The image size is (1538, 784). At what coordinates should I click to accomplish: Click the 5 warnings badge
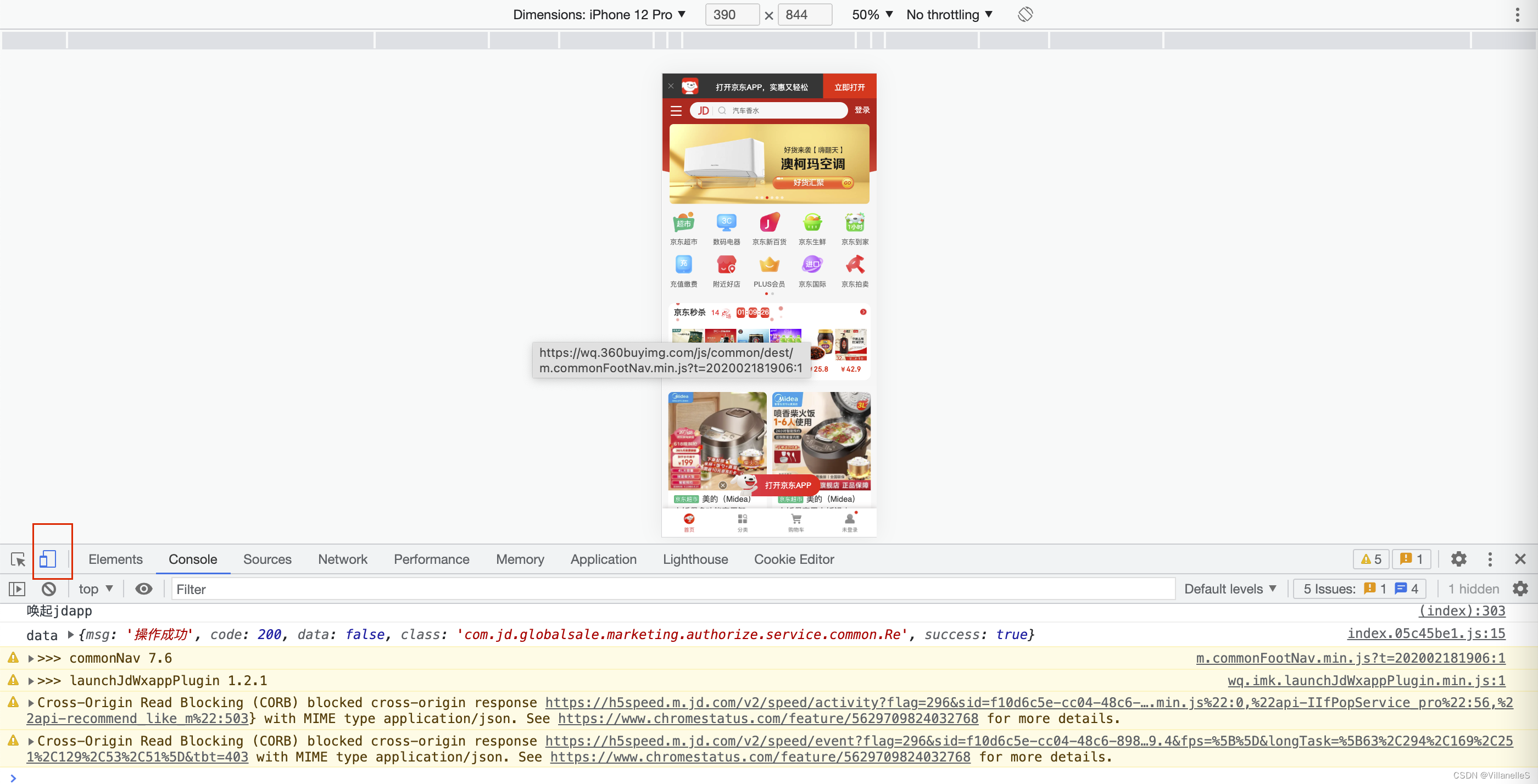[1371, 559]
